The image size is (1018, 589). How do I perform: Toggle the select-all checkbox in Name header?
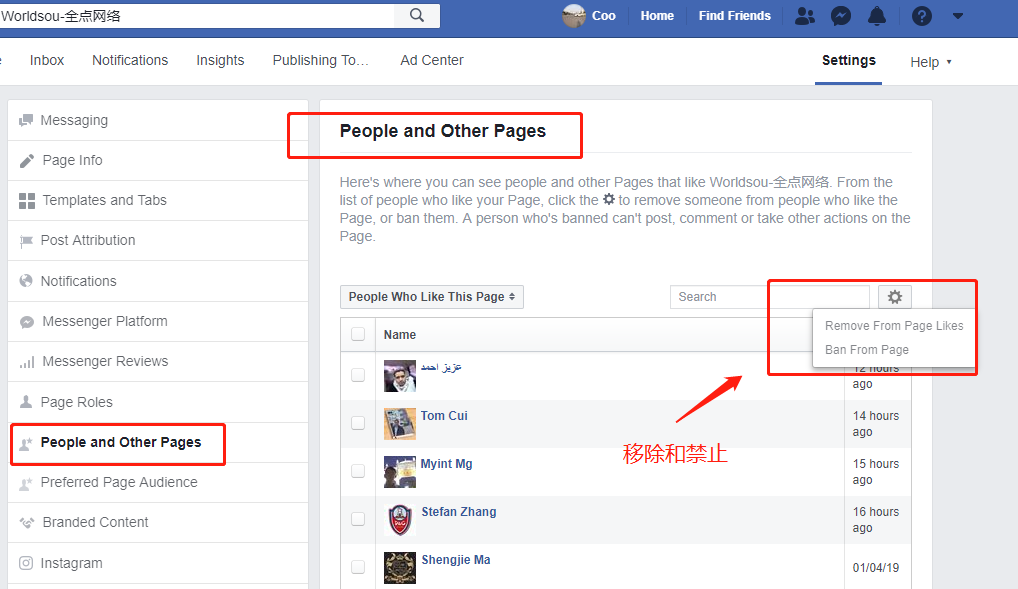(x=358, y=334)
